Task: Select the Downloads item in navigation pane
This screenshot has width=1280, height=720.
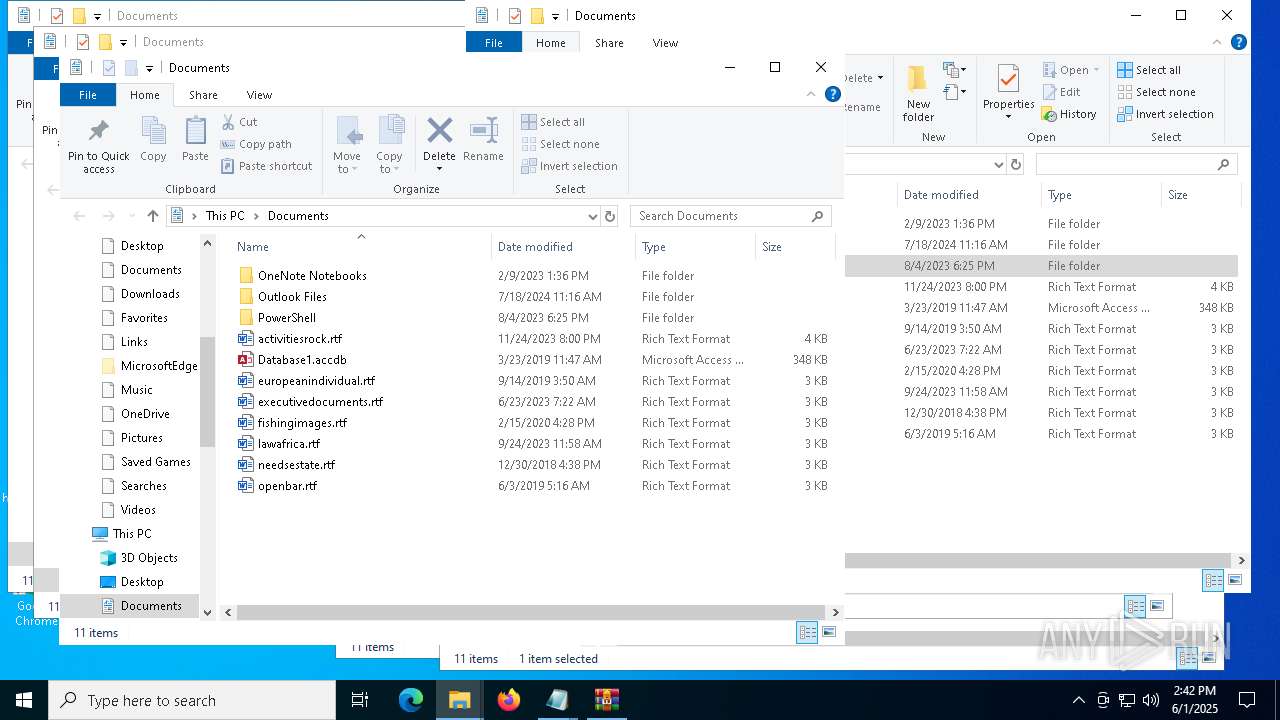Action: pyautogui.click(x=150, y=294)
